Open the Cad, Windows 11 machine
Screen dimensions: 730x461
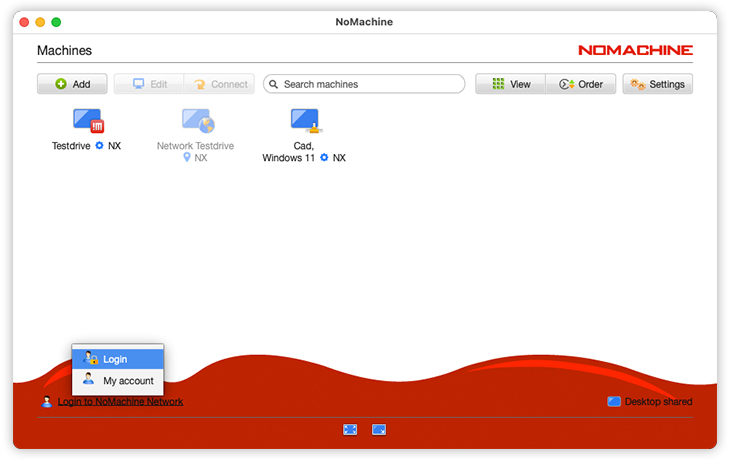coord(304,121)
